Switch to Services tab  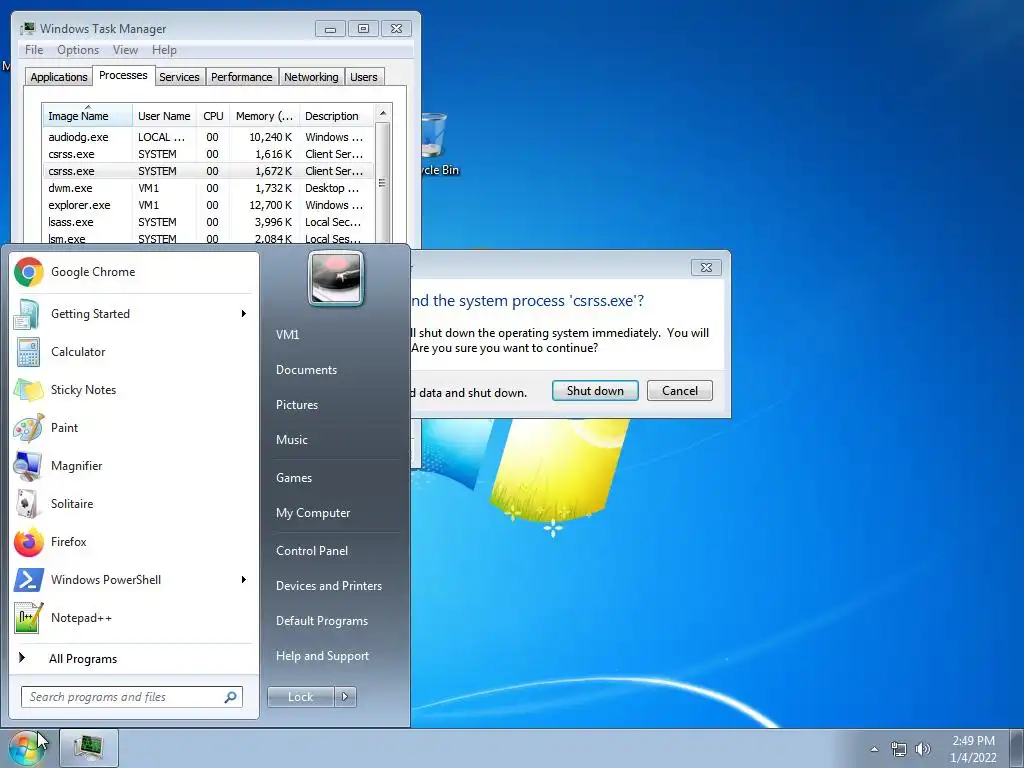coord(179,77)
